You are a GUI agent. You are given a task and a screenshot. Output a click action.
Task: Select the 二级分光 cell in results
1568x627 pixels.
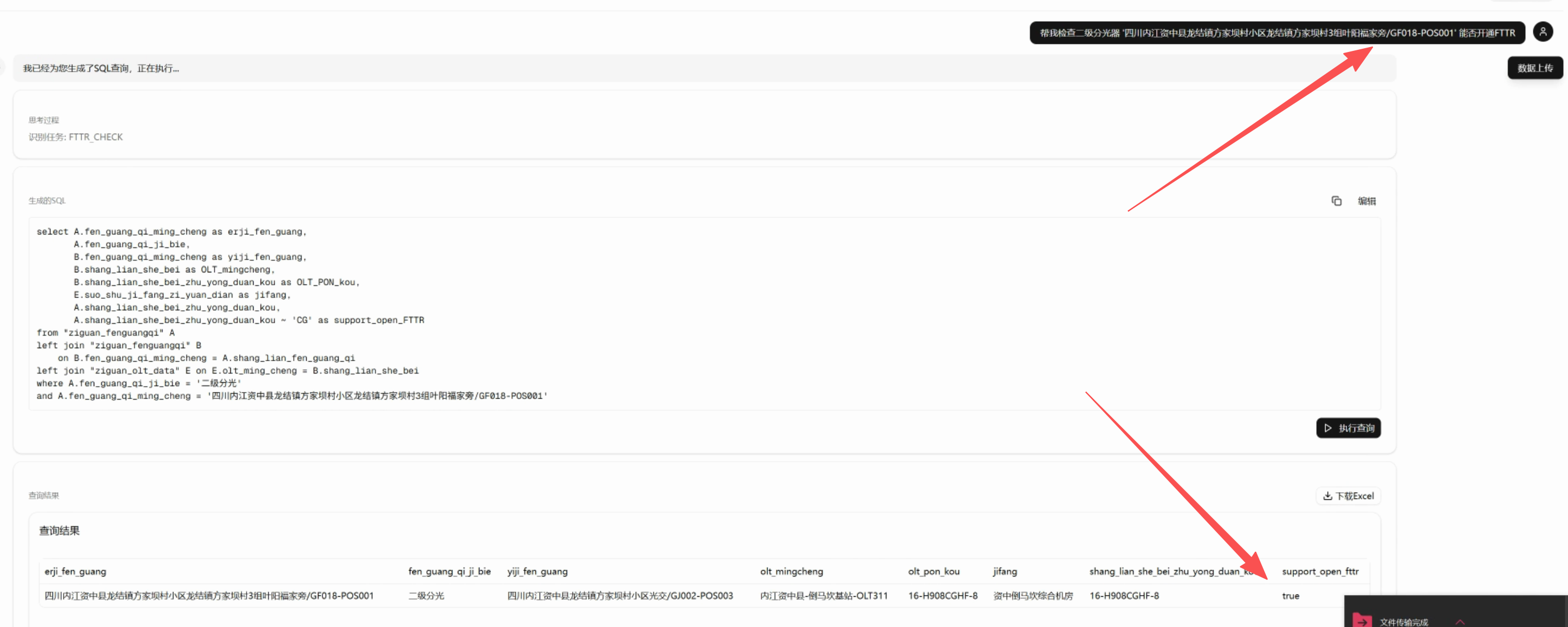[x=426, y=596]
